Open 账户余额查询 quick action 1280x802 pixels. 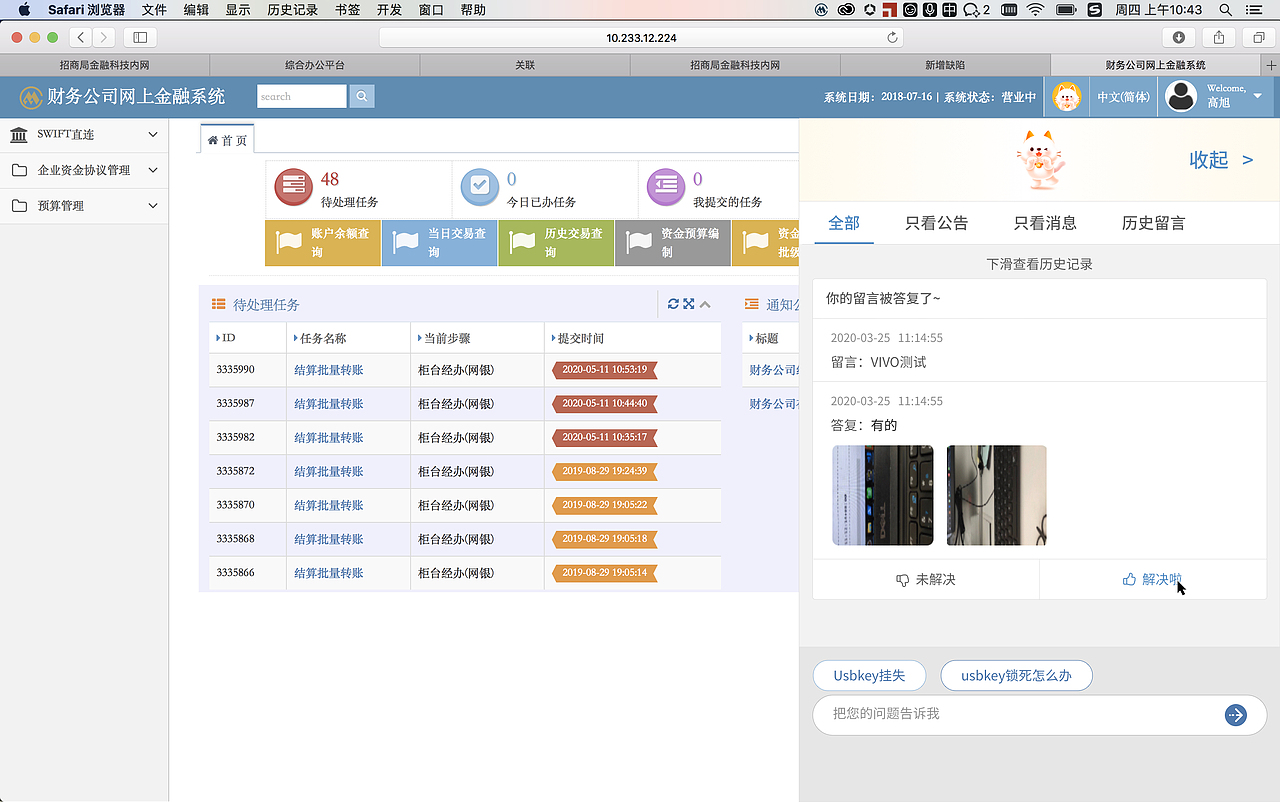(x=322, y=243)
